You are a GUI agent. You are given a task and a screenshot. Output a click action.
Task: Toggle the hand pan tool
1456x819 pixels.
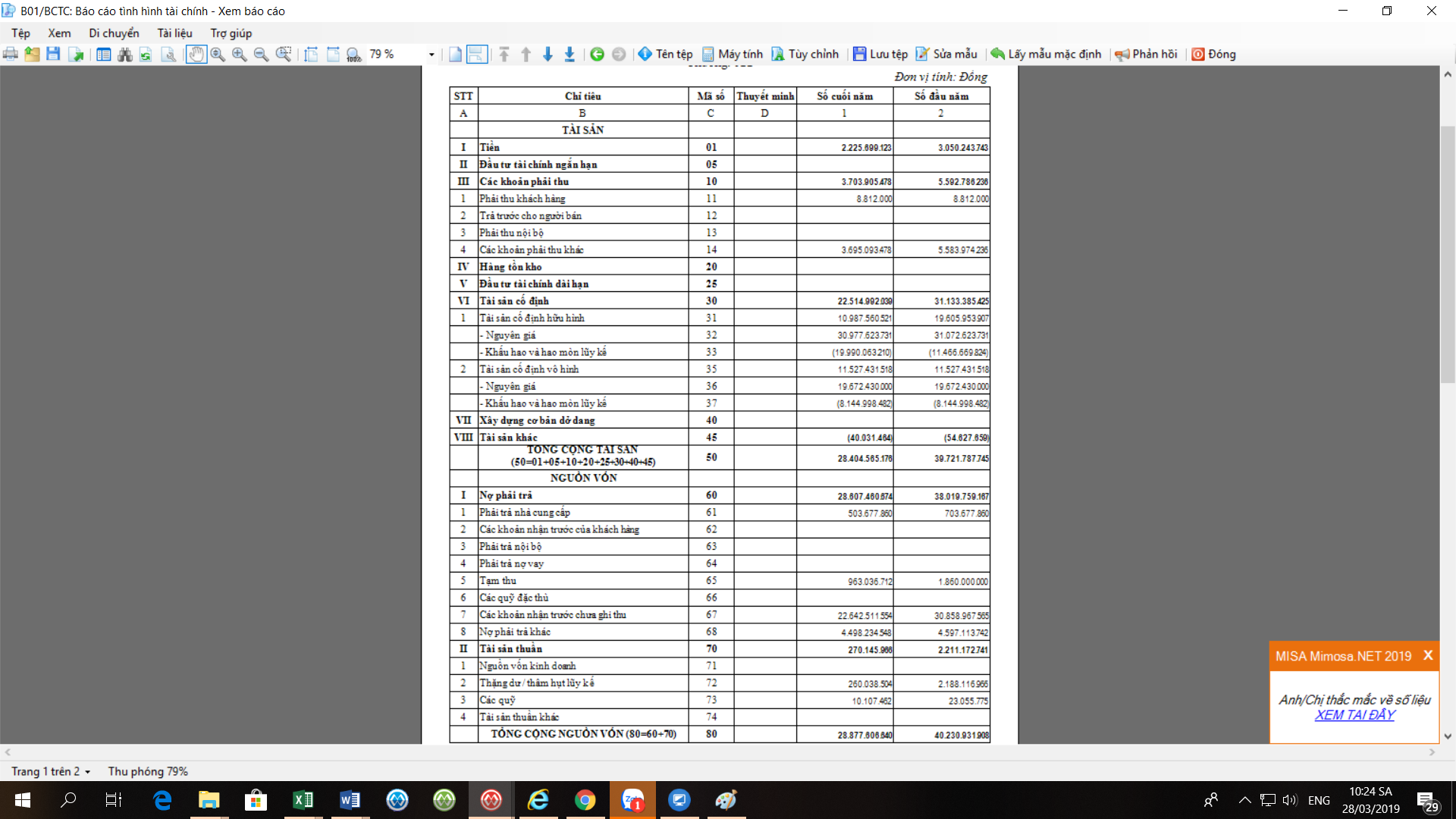tap(196, 54)
